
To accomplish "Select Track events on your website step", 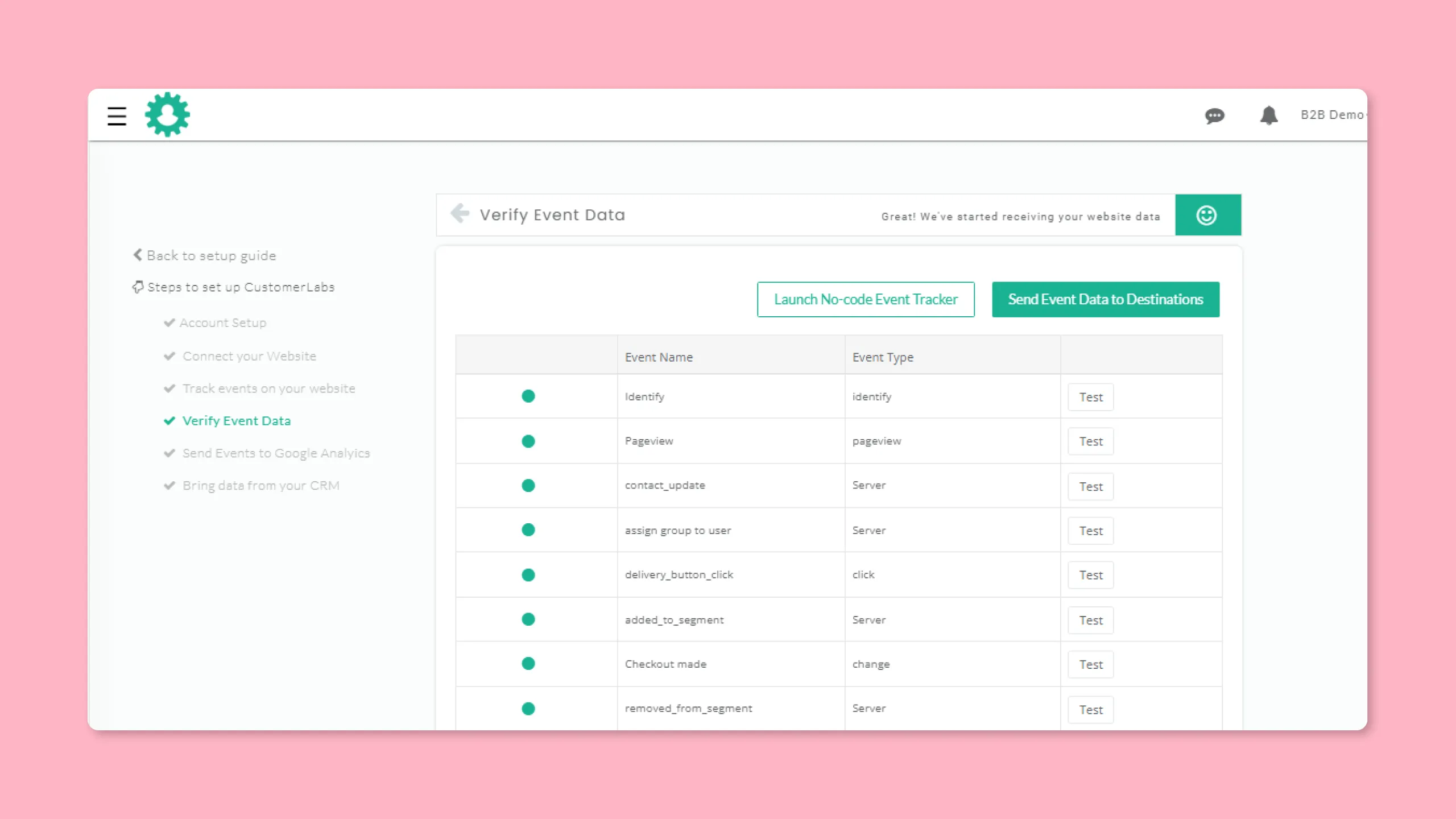I will [268, 388].
